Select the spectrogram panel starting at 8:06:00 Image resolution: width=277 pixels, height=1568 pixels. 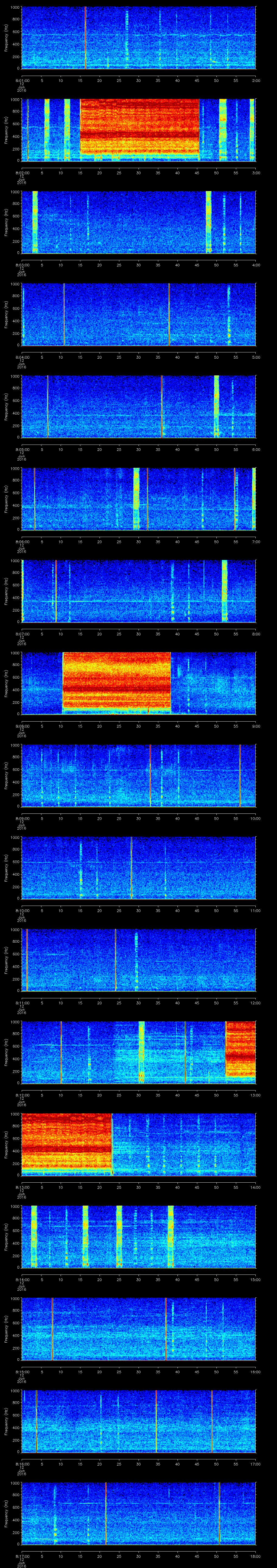click(x=138, y=499)
